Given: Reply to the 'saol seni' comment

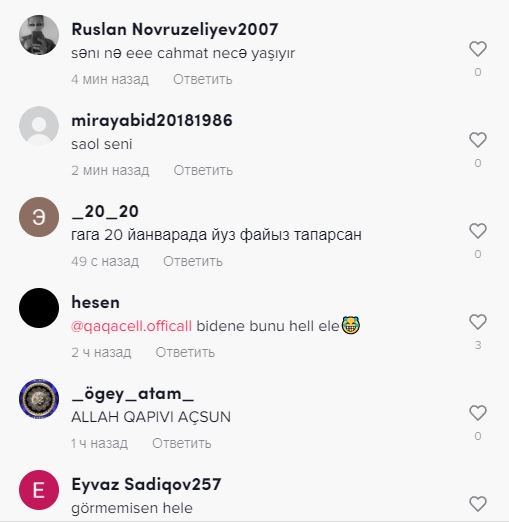Looking at the screenshot, I should [203, 170].
